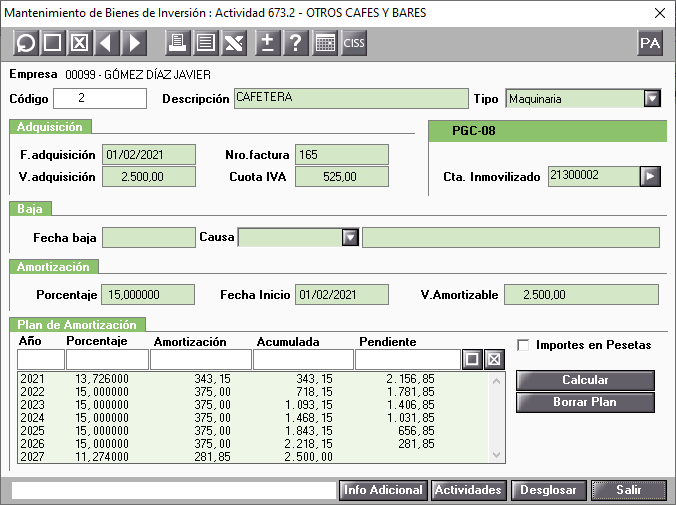
Task: Click the Porcentaje entry box in plan
Action: (x=107, y=359)
